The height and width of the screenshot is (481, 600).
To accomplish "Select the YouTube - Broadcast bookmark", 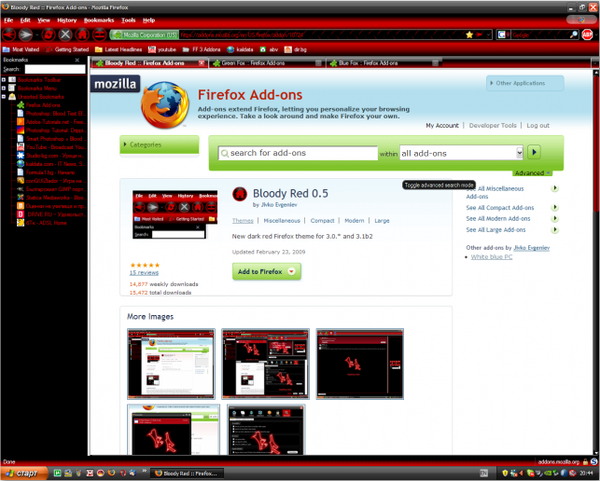I will (52, 147).
